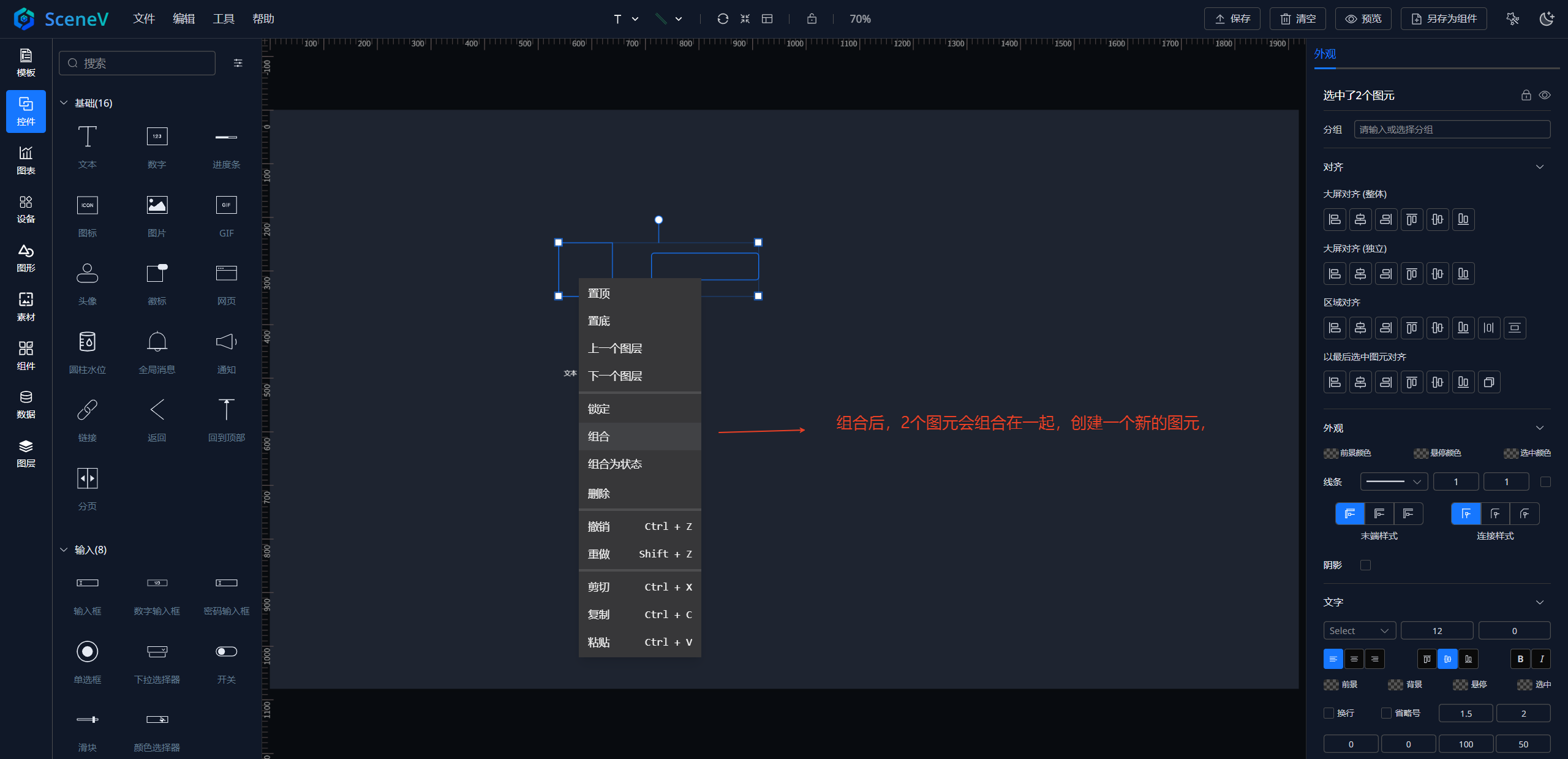The width and height of the screenshot is (1568, 759).
Task: Click the 保存 save button
Action: click(1232, 19)
